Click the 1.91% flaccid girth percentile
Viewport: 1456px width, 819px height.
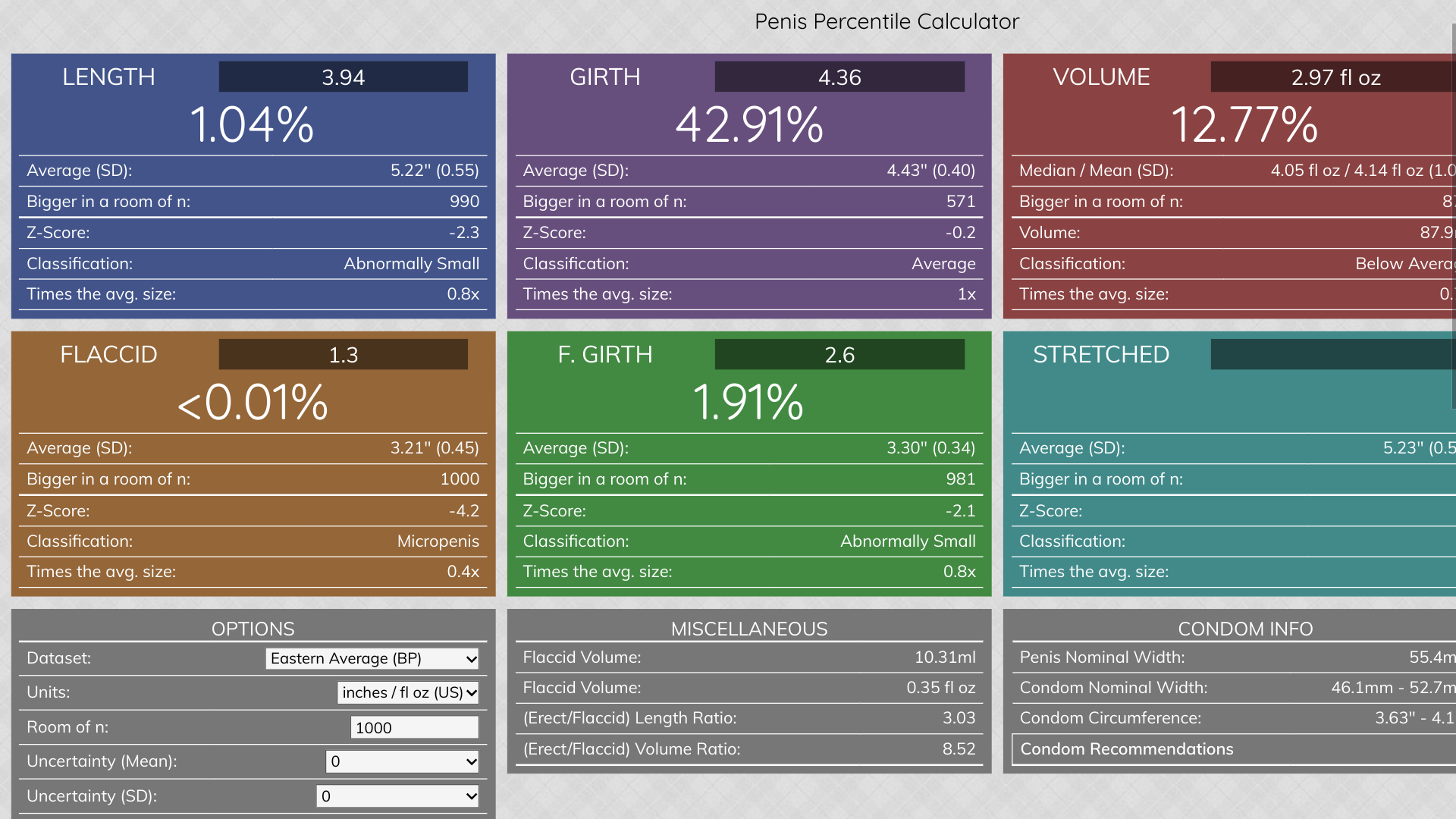click(748, 402)
